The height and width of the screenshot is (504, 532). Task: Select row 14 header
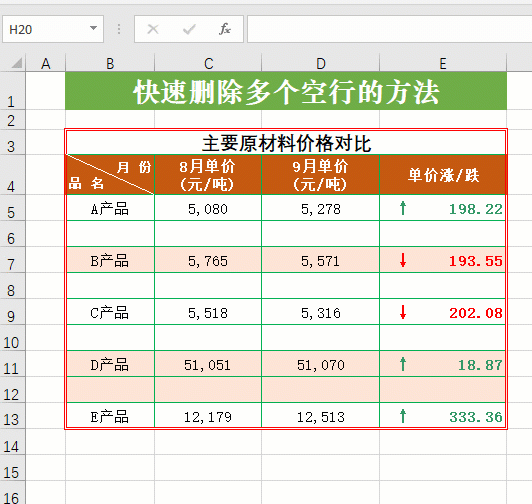(13, 442)
